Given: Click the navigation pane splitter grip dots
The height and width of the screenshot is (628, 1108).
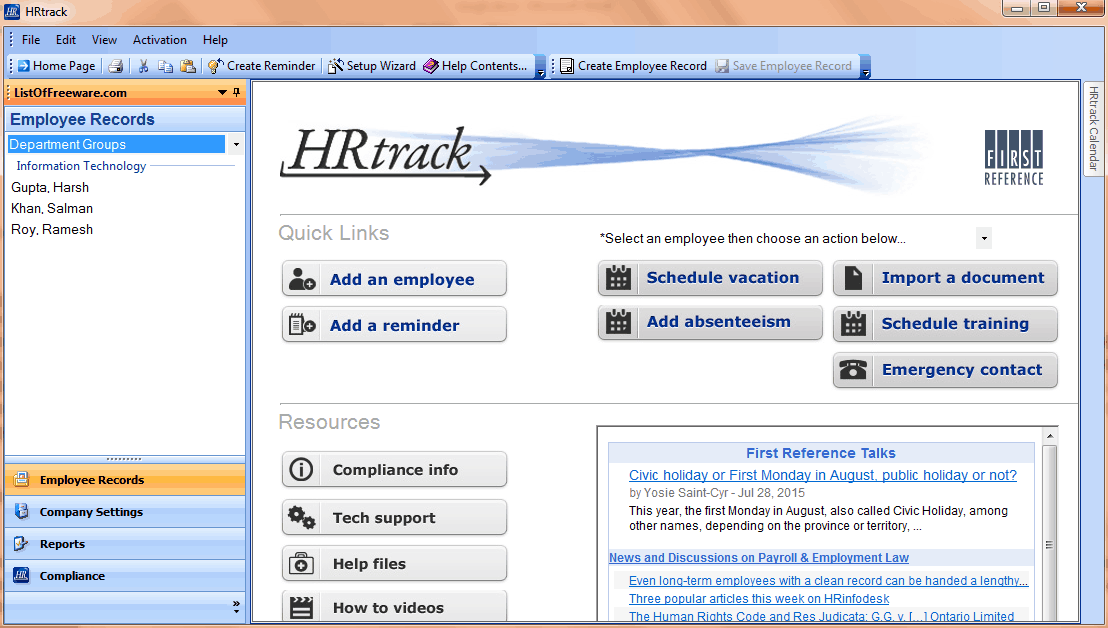Looking at the screenshot, I should tap(124, 459).
